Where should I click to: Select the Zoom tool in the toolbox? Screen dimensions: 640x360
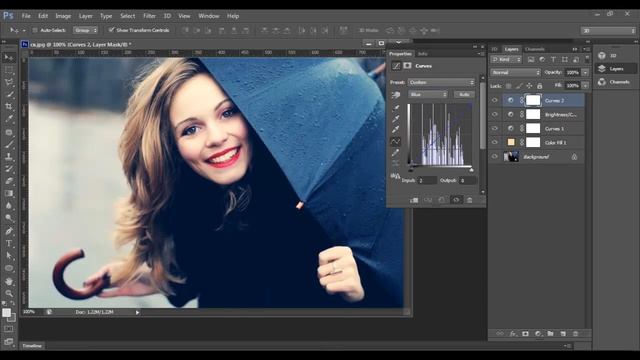pos(9,293)
